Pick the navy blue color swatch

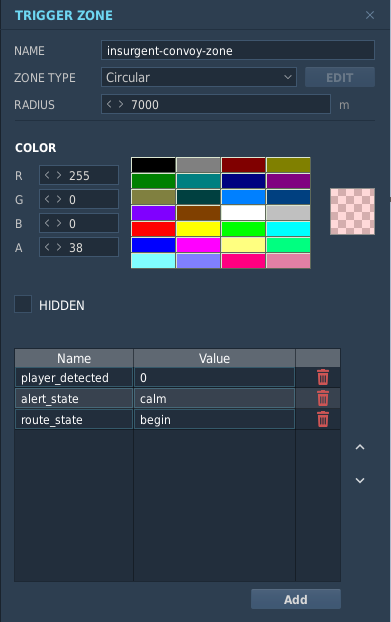point(243,181)
